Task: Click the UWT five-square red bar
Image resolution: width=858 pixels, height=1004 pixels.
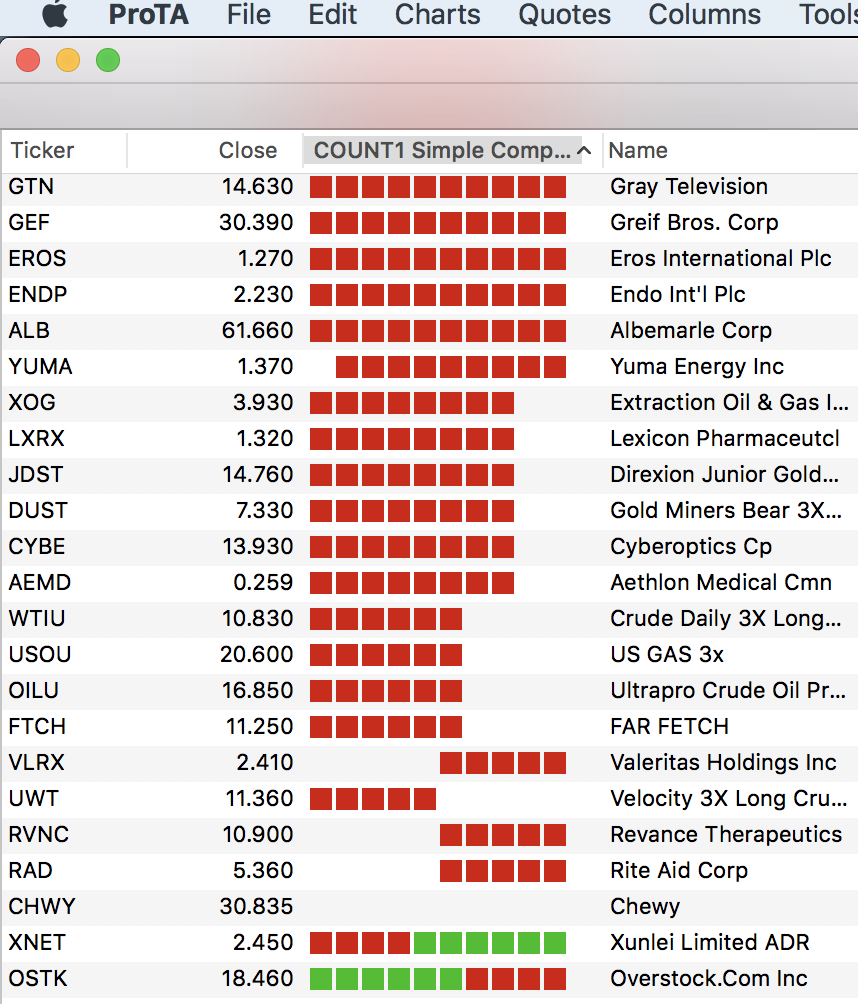Action: (373, 798)
